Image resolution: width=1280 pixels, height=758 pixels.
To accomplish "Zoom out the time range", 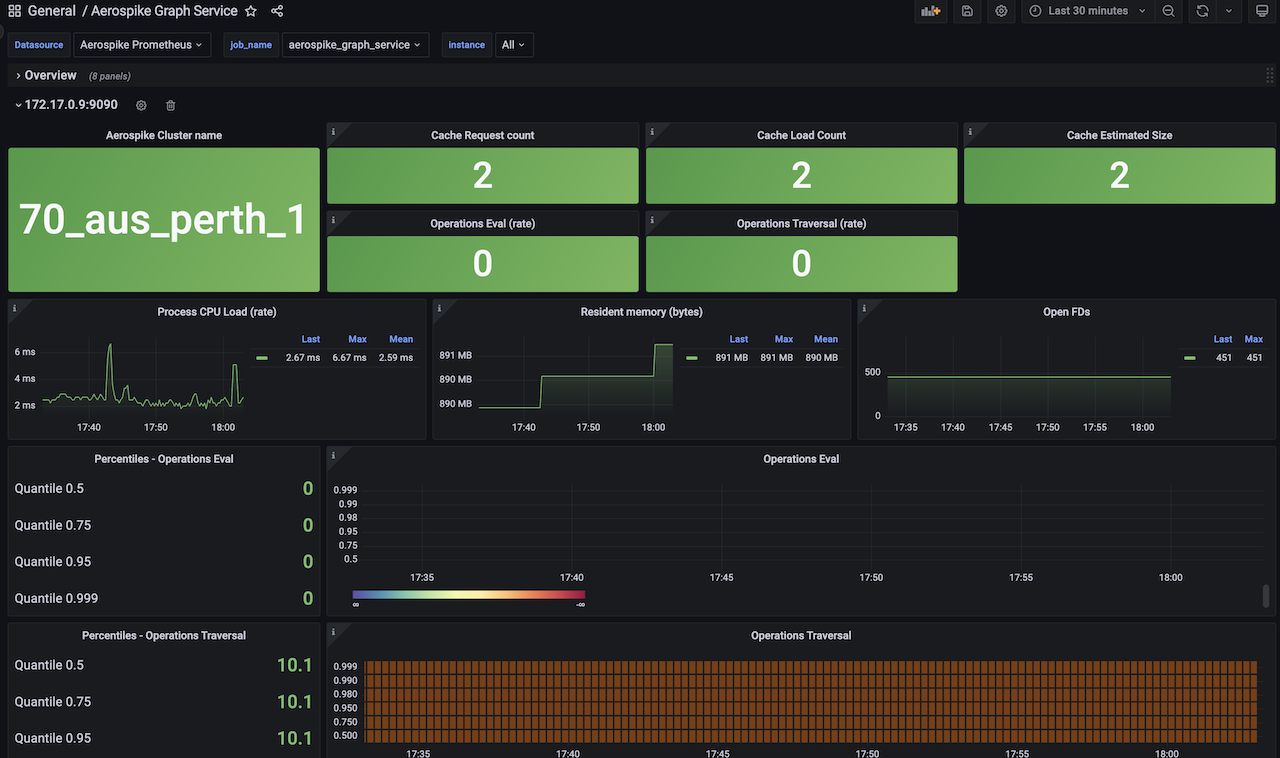I will 1168,11.
